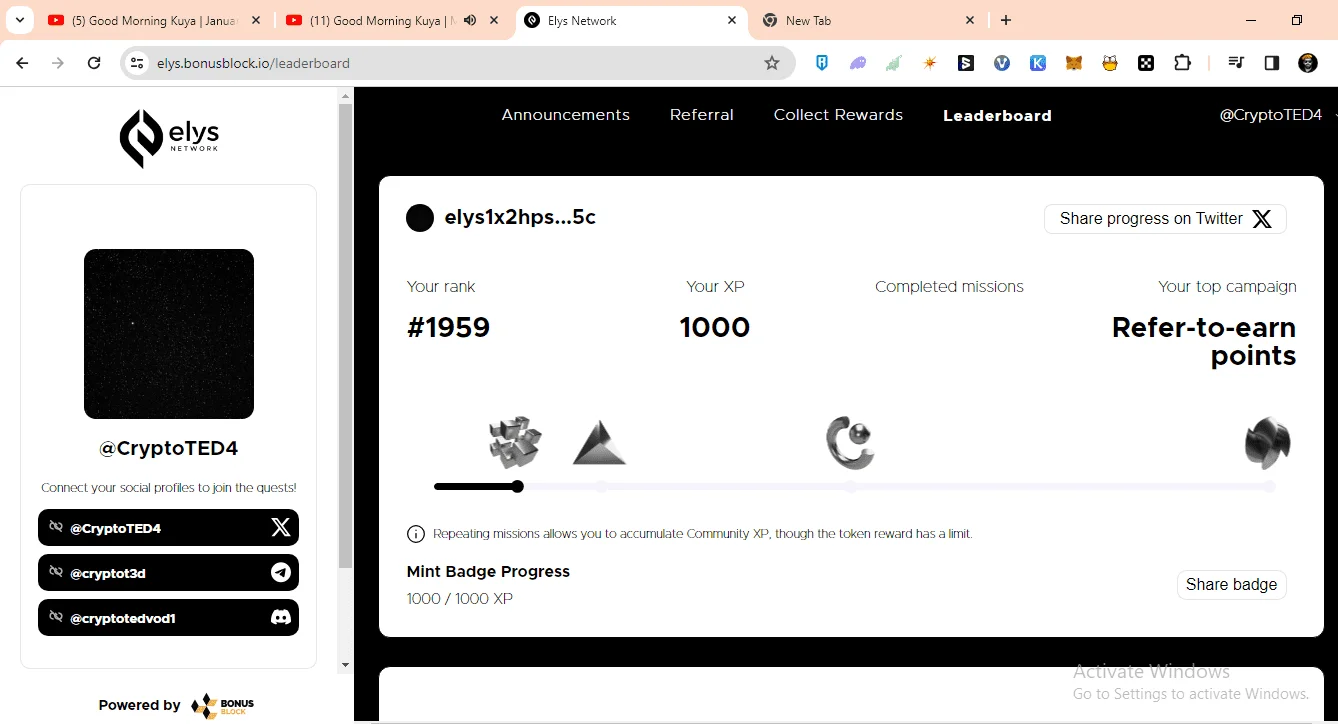Unlink the @cryptot3d Telegram profile
Screen dimensions: 1338x724
(x=56, y=572)
